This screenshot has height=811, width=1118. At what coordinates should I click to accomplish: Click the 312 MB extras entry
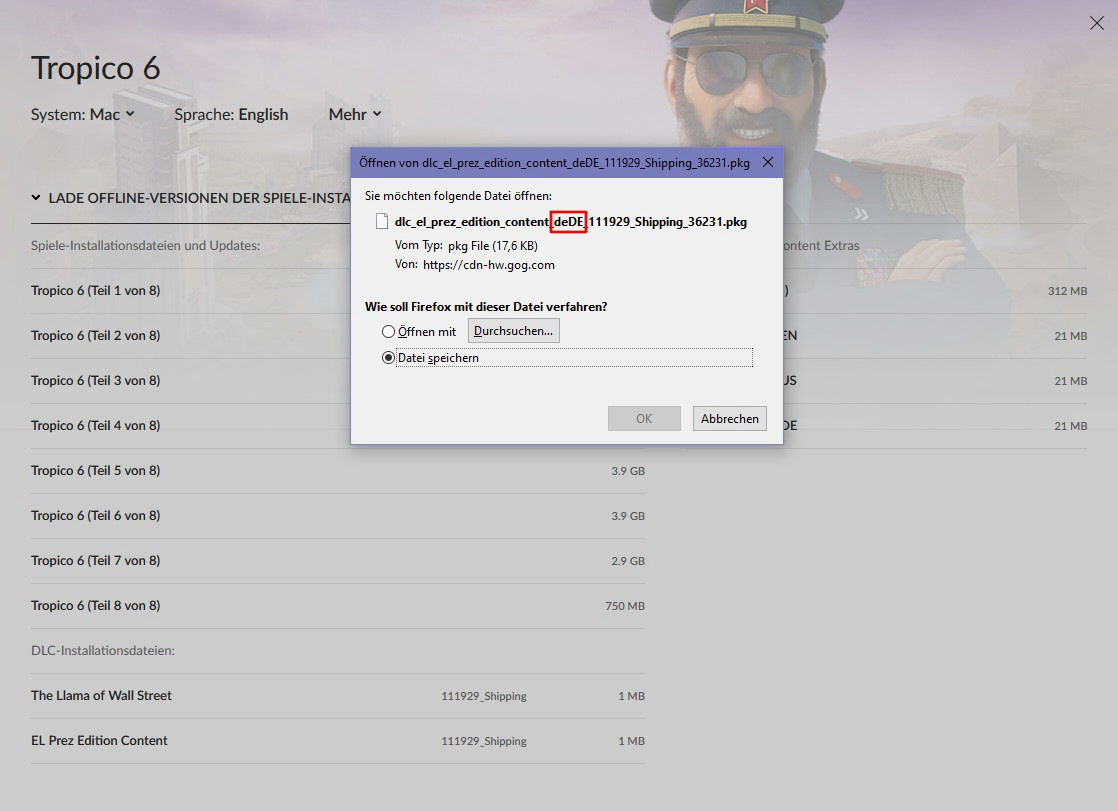(1067, 291)
